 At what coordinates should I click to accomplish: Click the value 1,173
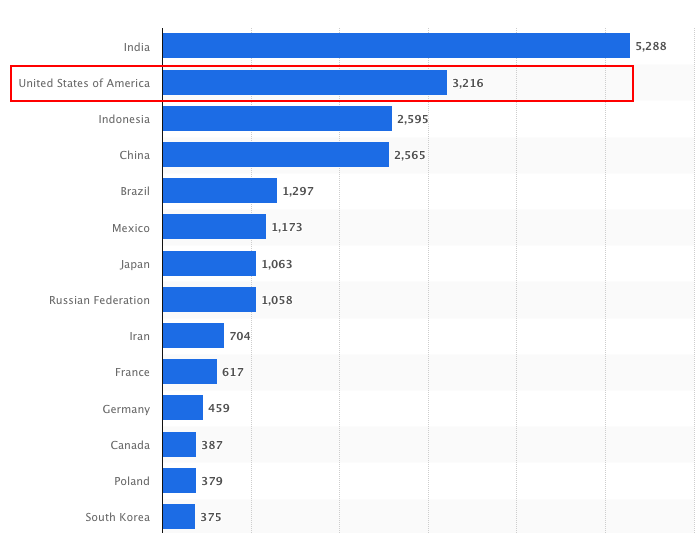pos(287,228)
